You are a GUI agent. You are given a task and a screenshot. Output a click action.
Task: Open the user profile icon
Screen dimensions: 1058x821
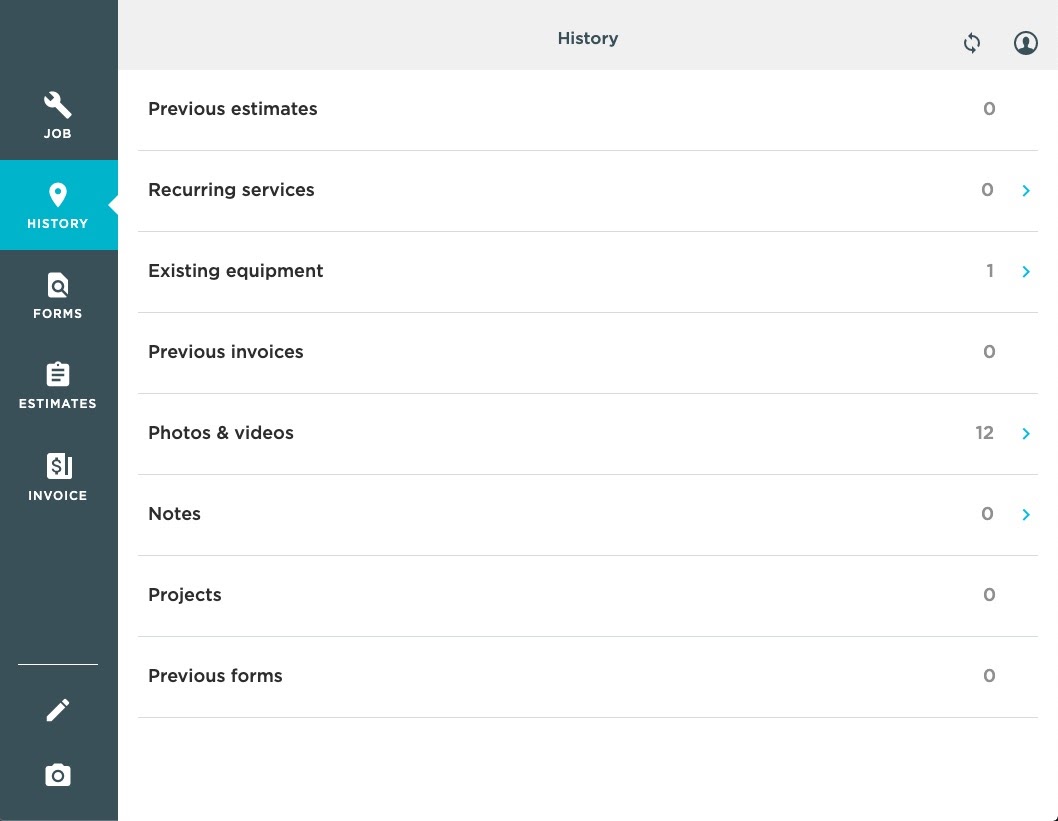1026,43
